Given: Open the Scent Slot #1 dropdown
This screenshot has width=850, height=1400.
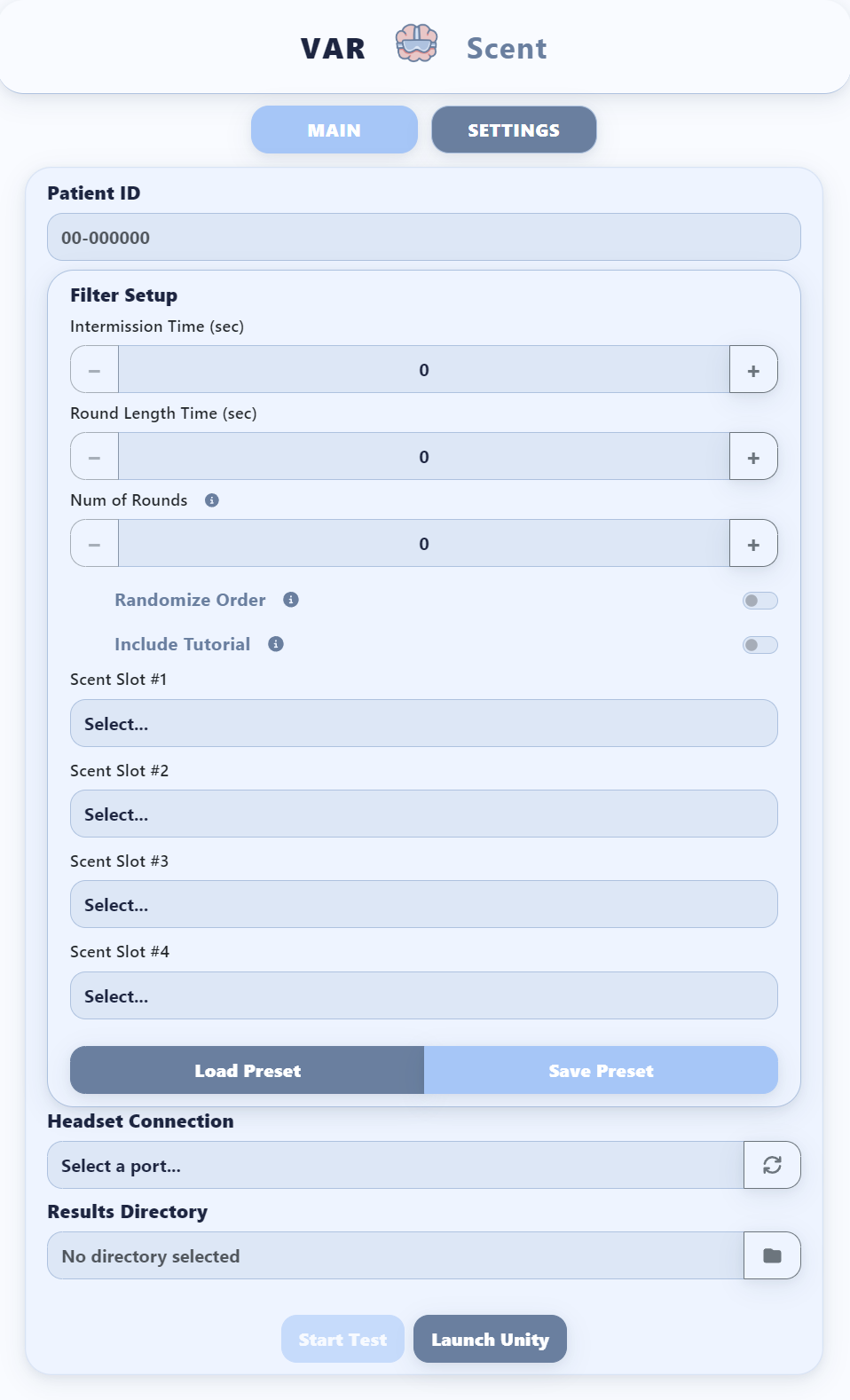Looking at the screenshot, I should point(423,723).
